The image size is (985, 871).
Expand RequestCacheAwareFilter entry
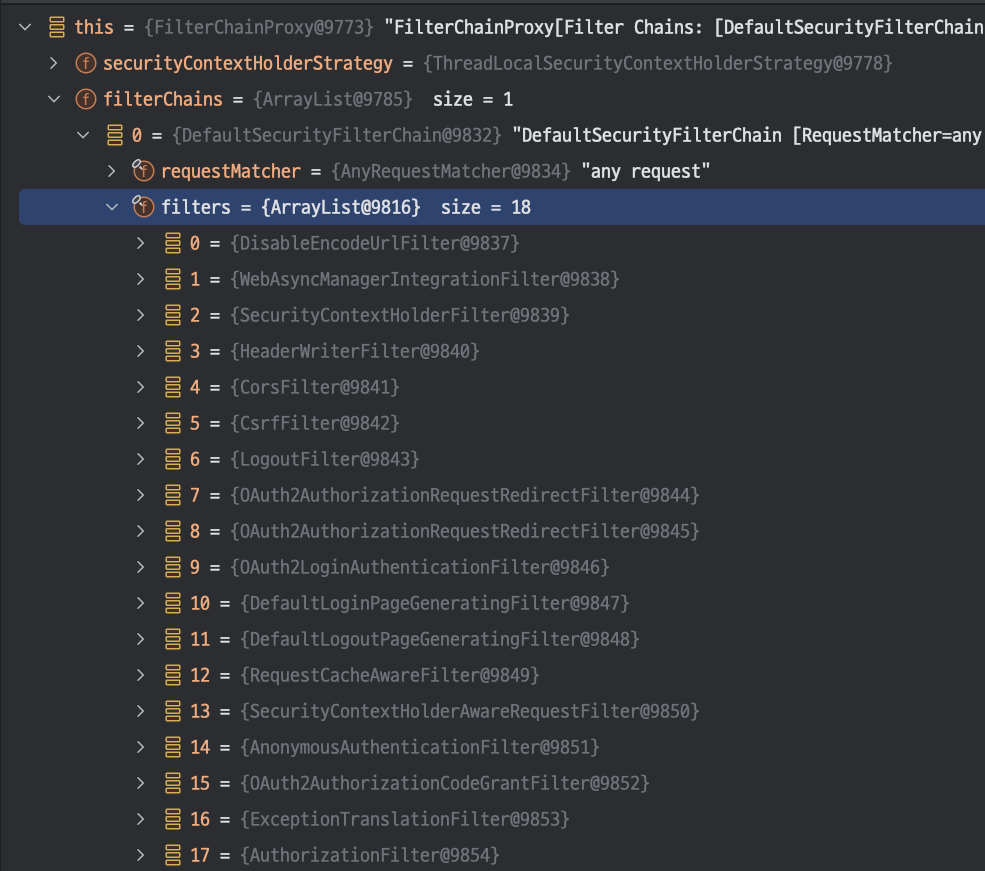point(141,675)
